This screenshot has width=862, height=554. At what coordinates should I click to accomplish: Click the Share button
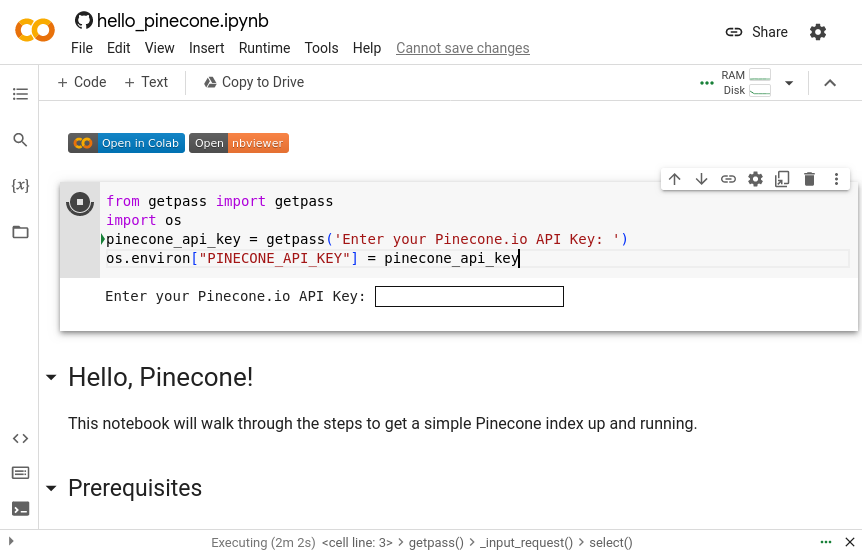pos(756,32)
